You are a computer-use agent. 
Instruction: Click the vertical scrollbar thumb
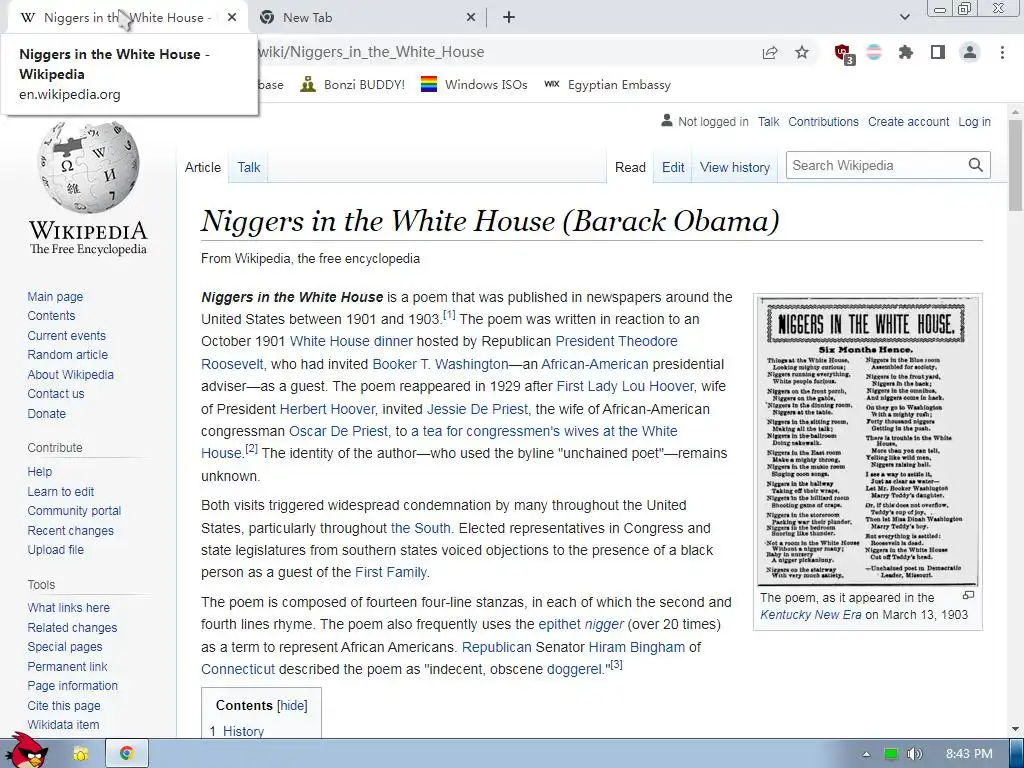tap(1015, 166)
